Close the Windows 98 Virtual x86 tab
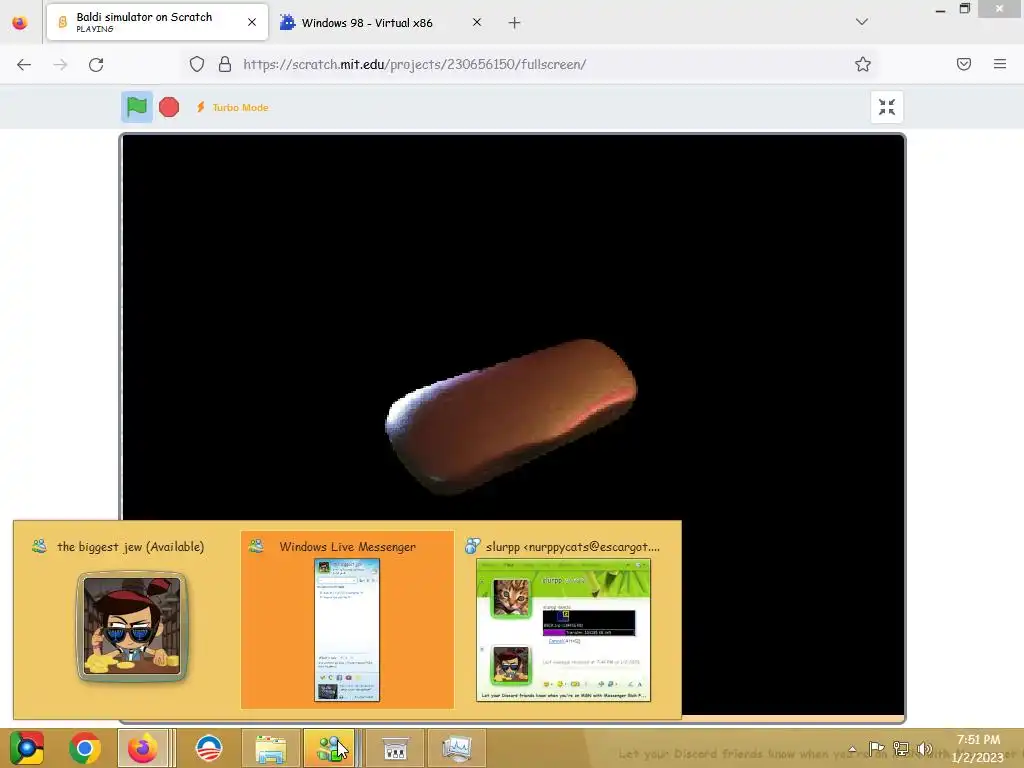 pos(477,22)
